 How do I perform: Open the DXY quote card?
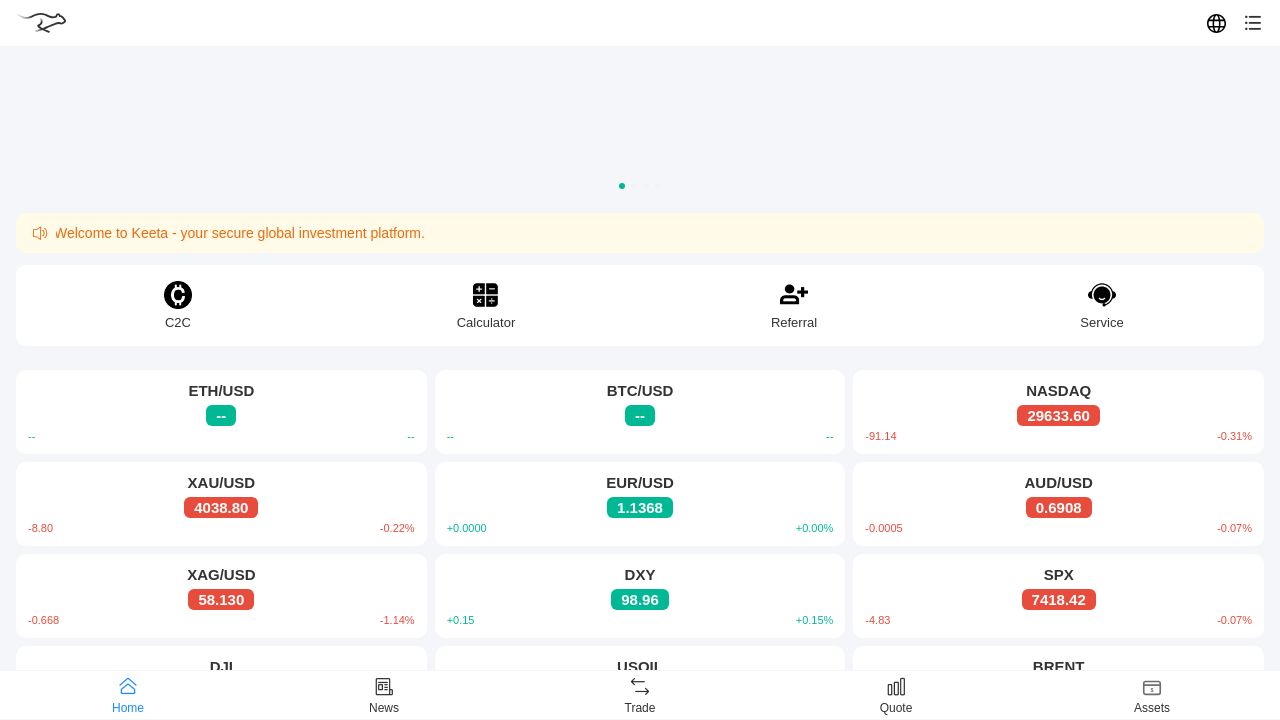(640, 596)
